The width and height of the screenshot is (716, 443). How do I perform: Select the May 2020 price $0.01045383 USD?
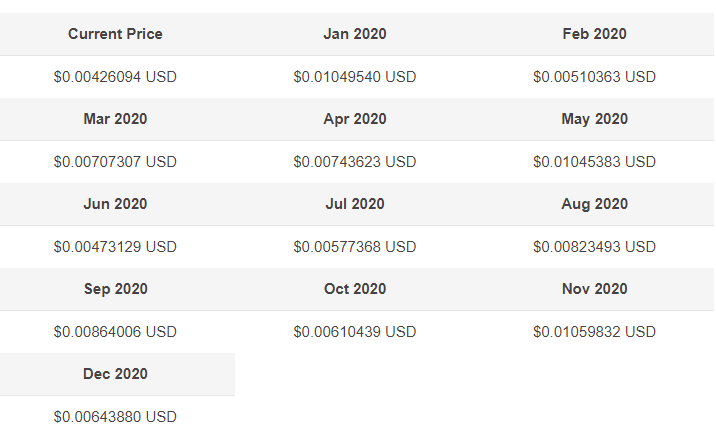click(x=594, y=162)
